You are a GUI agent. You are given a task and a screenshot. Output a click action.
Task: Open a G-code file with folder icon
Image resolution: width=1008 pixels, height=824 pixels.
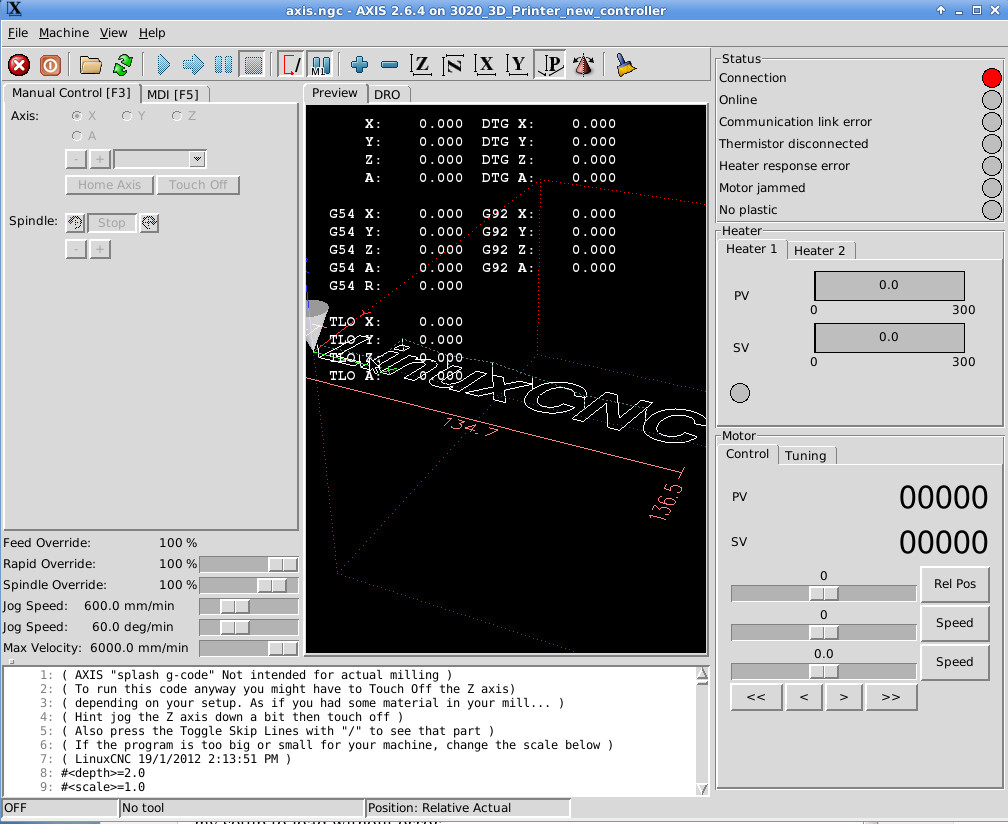point(91,65)
